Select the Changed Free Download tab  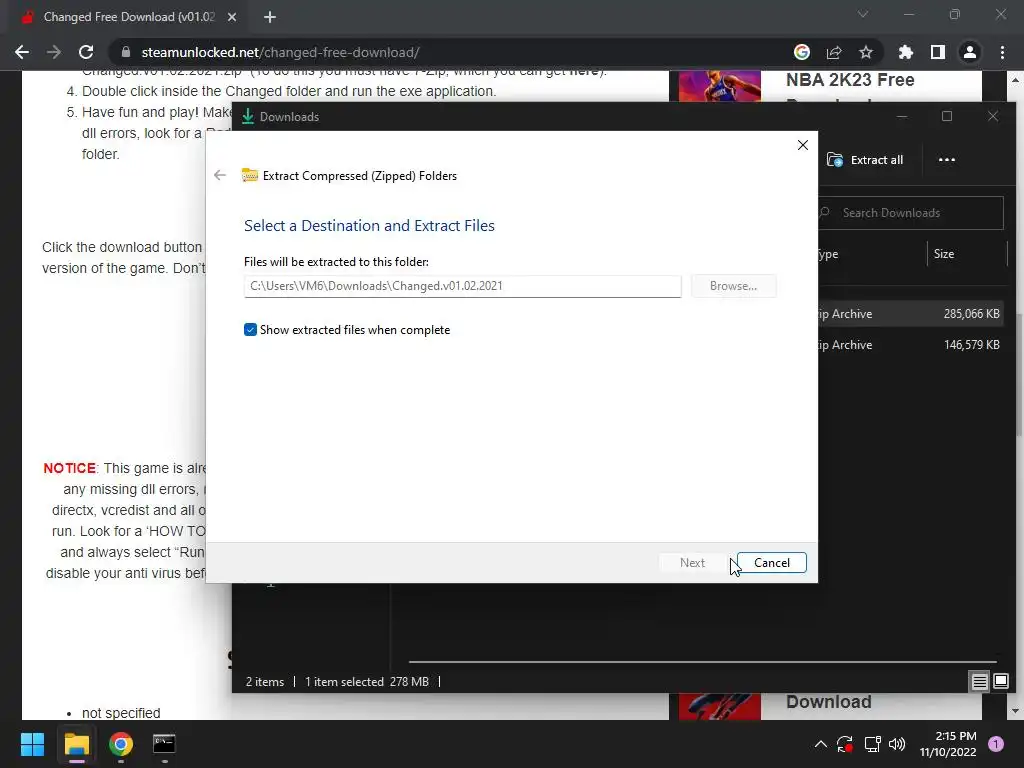(129, 17)
